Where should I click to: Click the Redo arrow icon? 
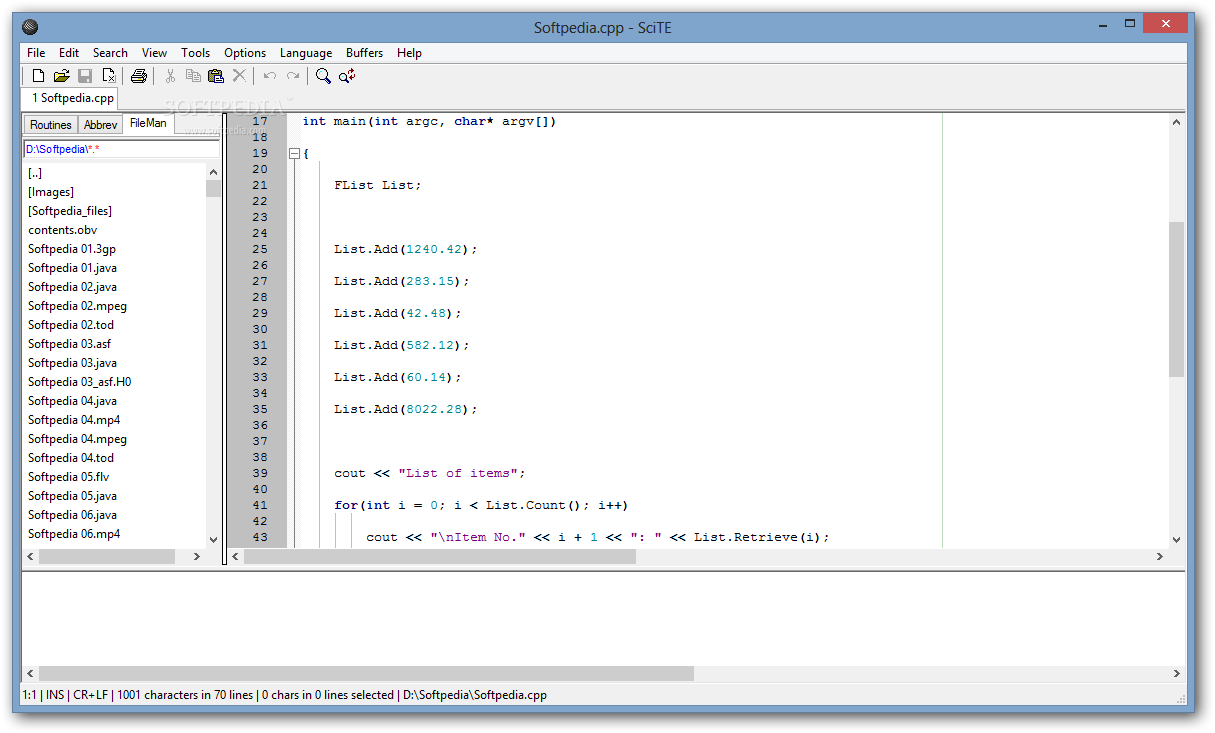pos(293,76)
